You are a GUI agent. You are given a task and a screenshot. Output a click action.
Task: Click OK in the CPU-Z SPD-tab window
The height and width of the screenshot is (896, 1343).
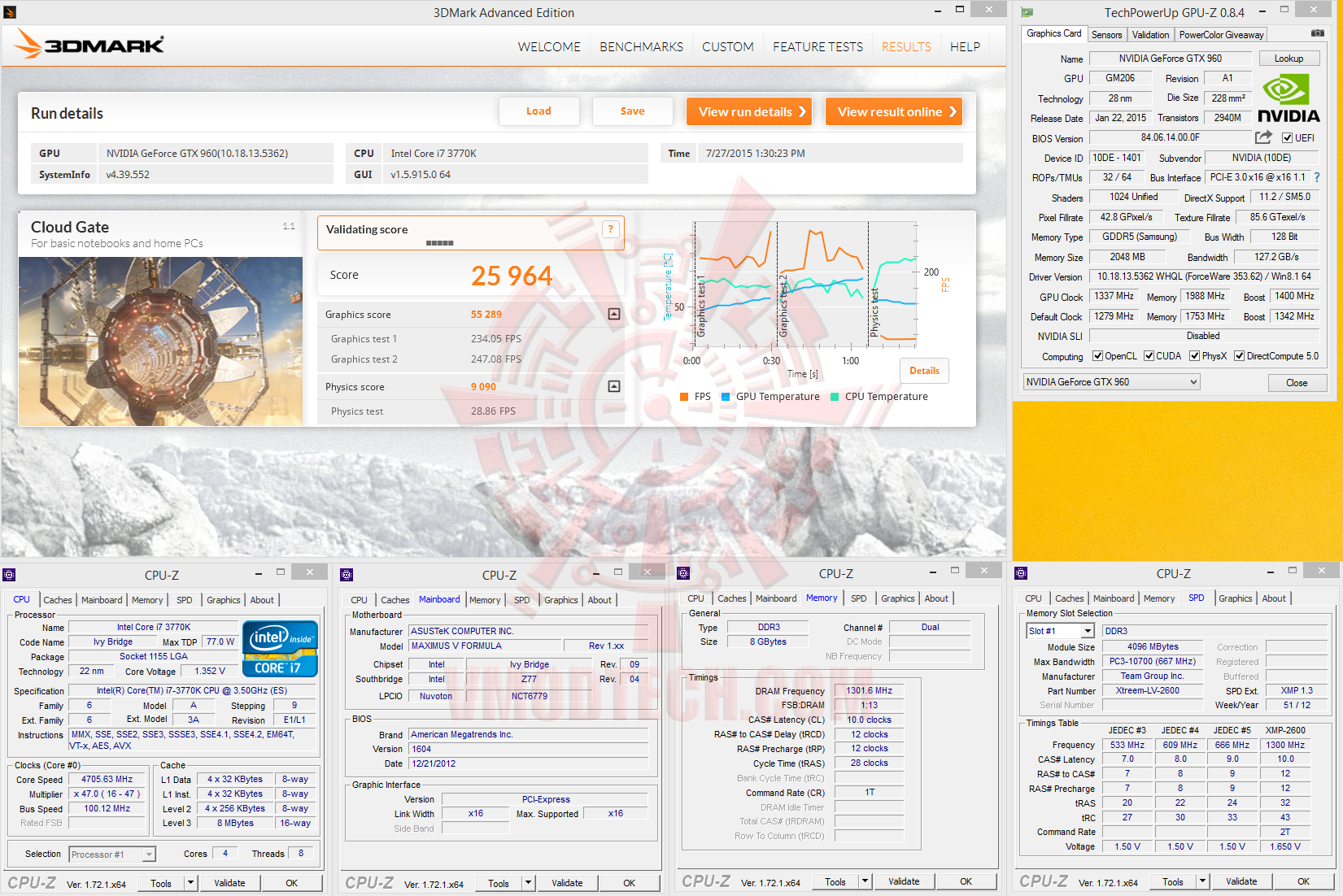[x=1303, y=881]
